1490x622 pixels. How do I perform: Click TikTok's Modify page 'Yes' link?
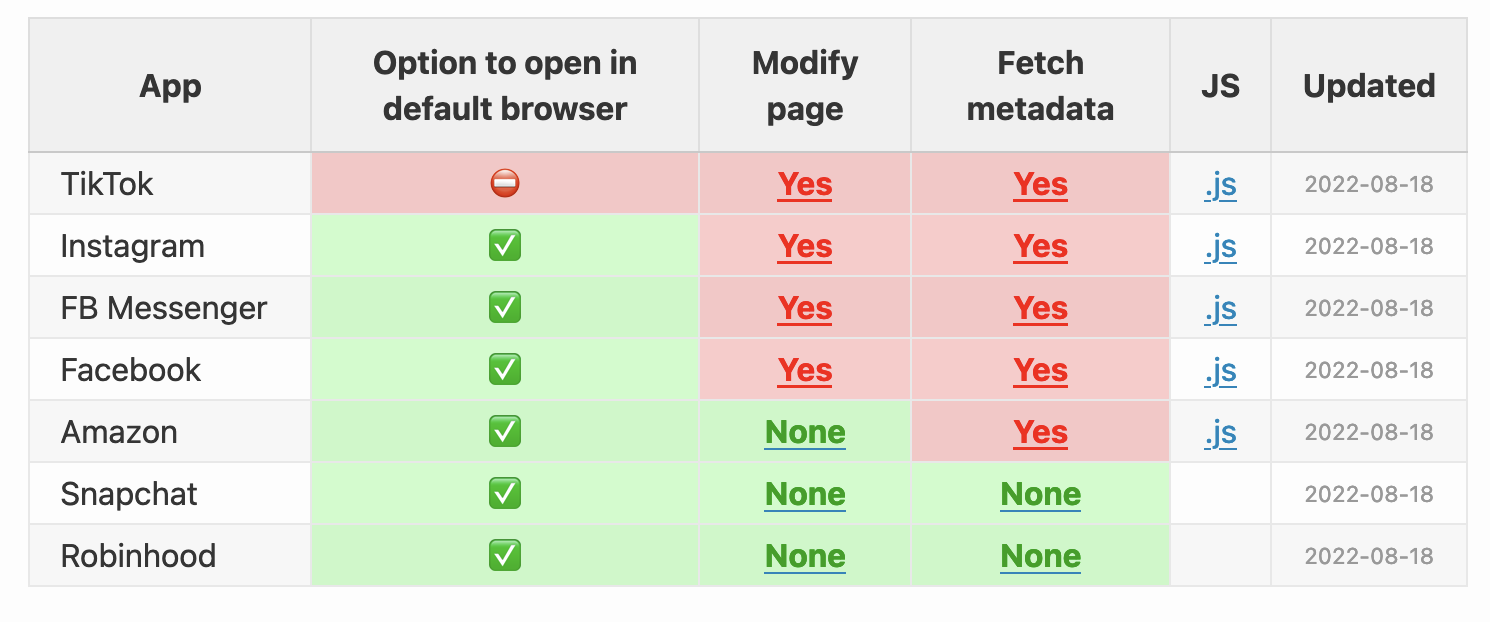tap(805, 185)
